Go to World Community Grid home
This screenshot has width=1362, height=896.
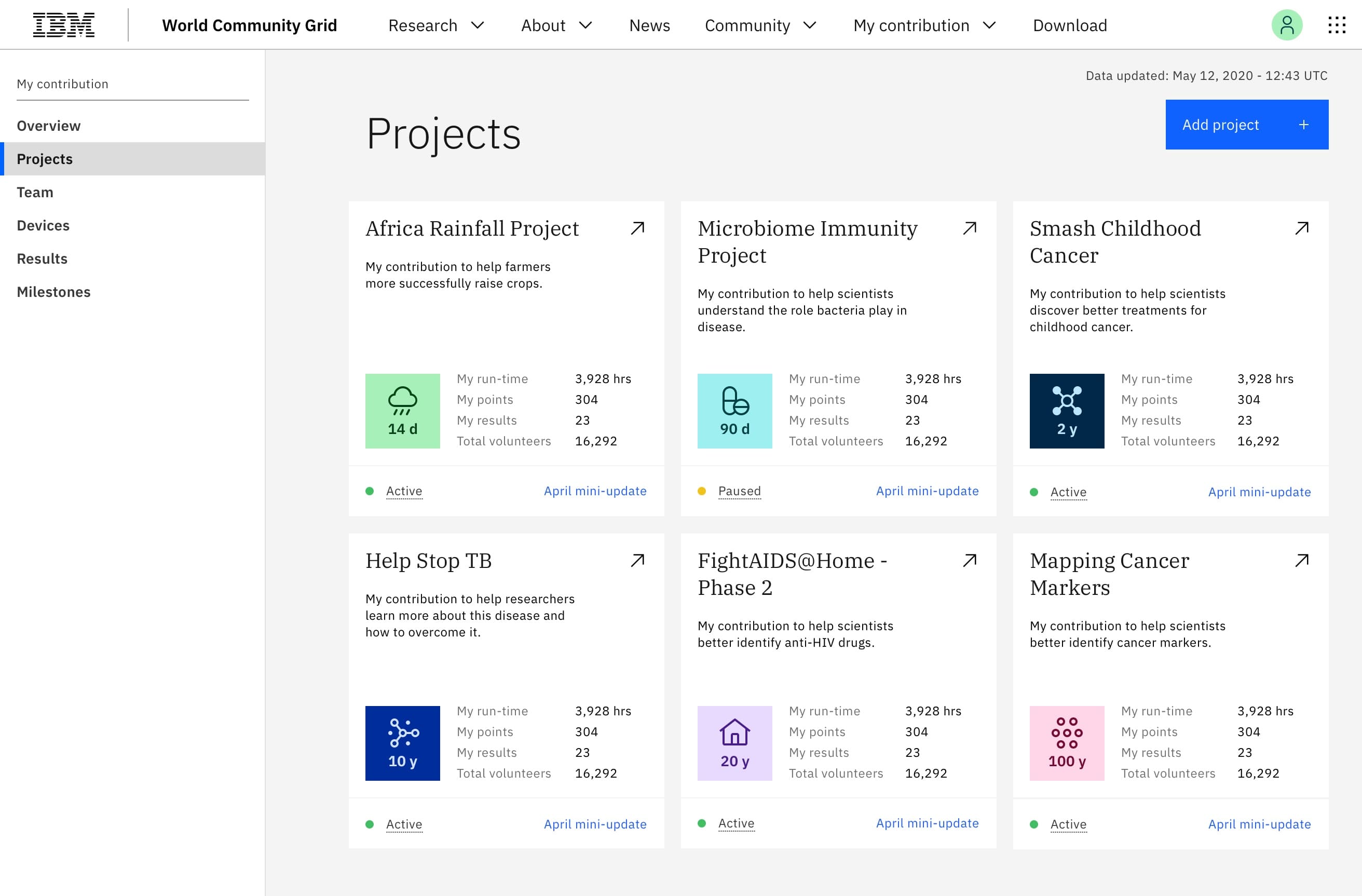click(250, 25)
